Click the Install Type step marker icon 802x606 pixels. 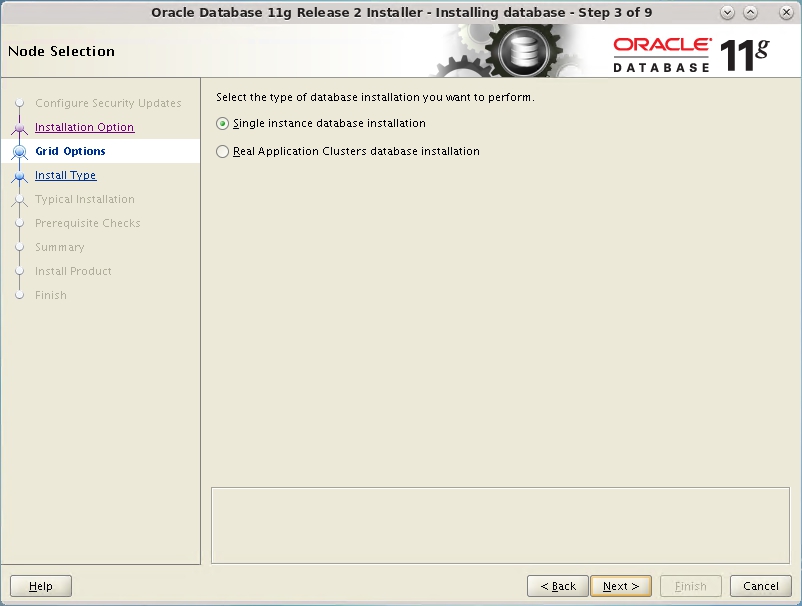pos(19,176)
